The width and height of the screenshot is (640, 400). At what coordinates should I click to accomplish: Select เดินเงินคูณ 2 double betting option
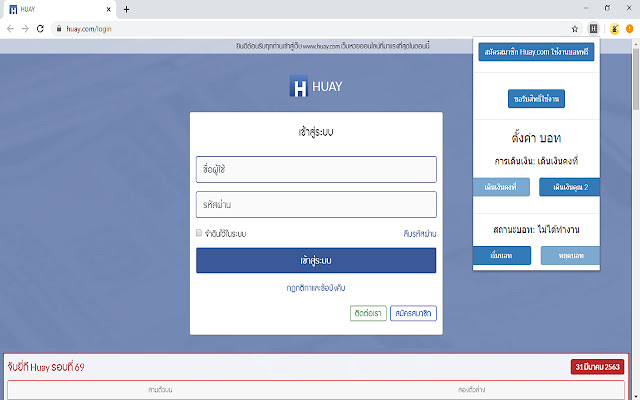pyautogui.click(x=570, y=187)
